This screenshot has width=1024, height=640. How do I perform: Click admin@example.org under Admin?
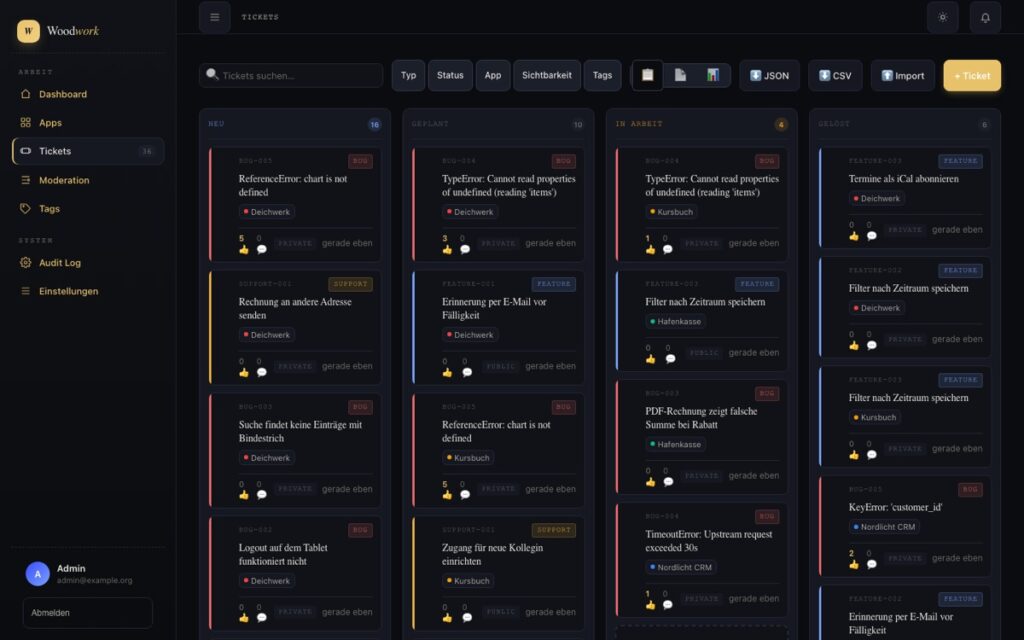point(94,581)
